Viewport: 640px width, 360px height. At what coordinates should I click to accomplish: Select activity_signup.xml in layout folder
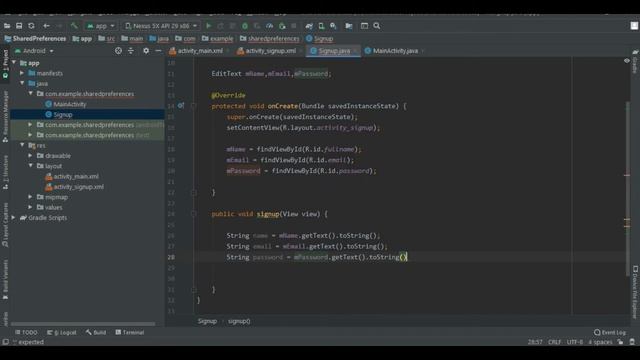75,187
